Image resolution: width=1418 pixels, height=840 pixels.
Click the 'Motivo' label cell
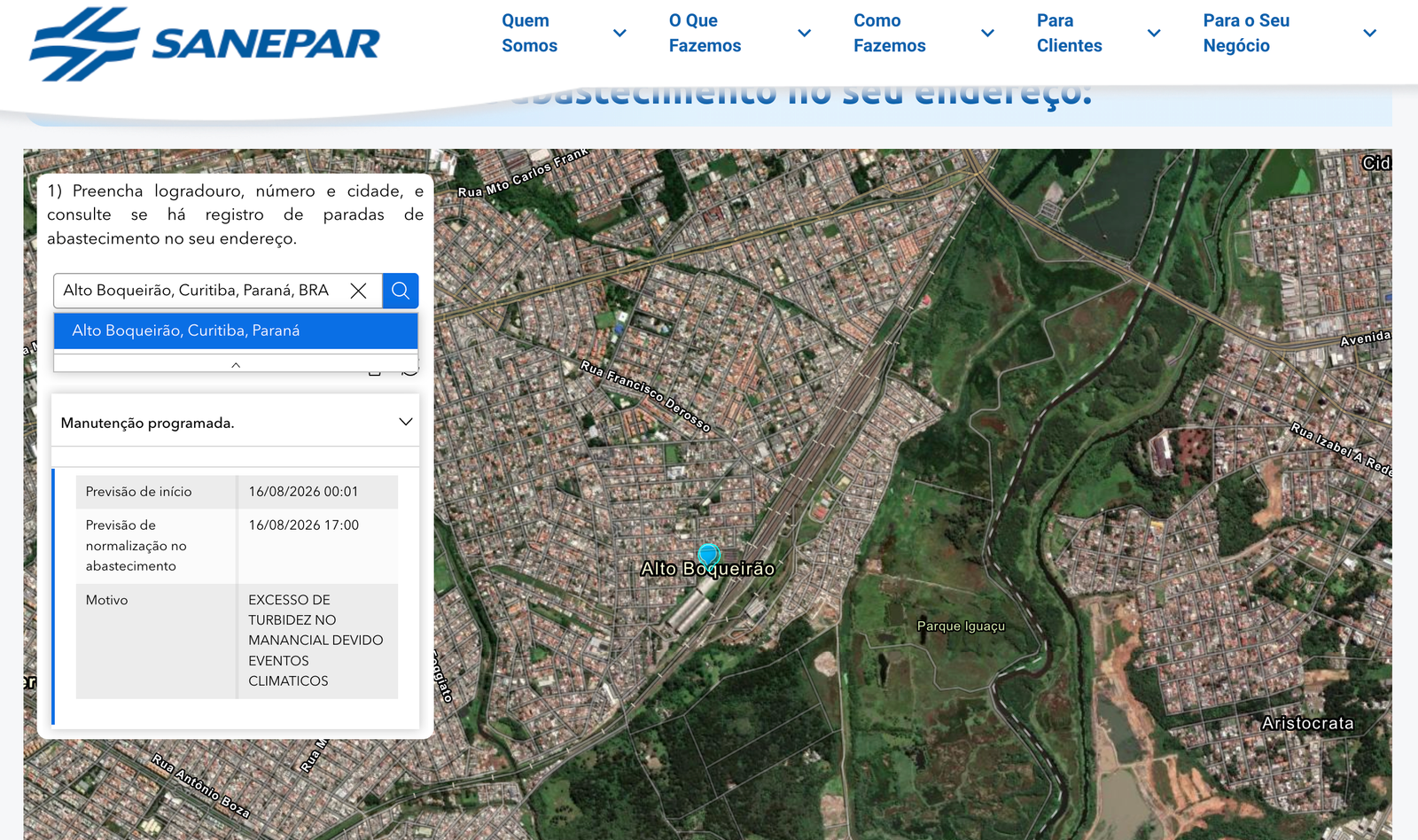pos(156,641)
